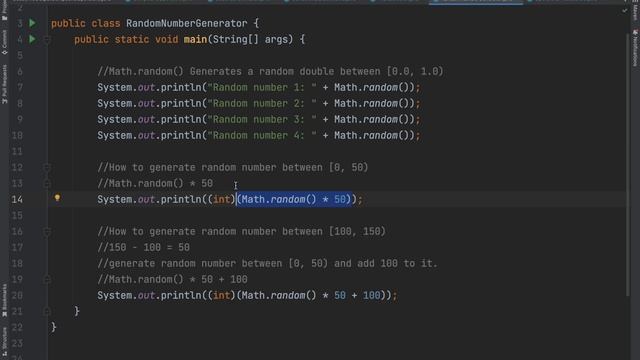Run the main method via gutter arrow
The image size is (640, 360).
(32, 39)
